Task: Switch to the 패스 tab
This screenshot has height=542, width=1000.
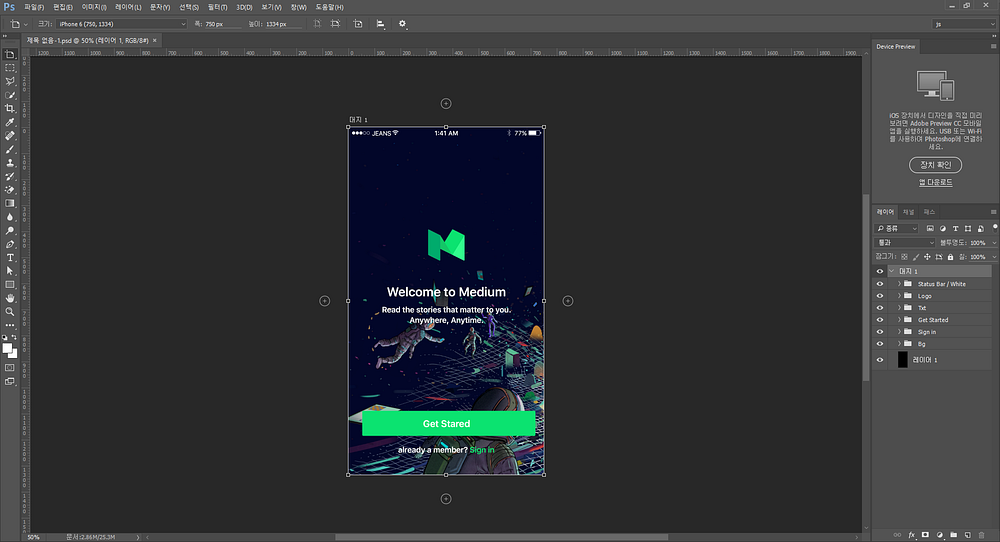Action: tap(929, 212)
